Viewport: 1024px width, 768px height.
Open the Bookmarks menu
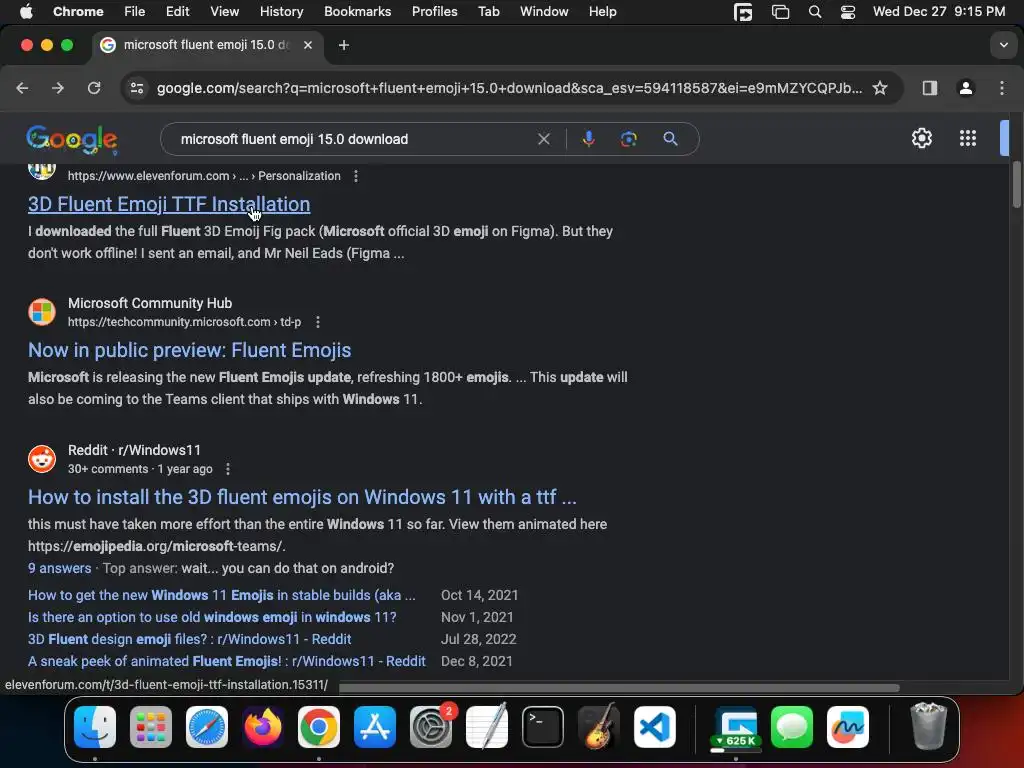[x=357, y=12]
